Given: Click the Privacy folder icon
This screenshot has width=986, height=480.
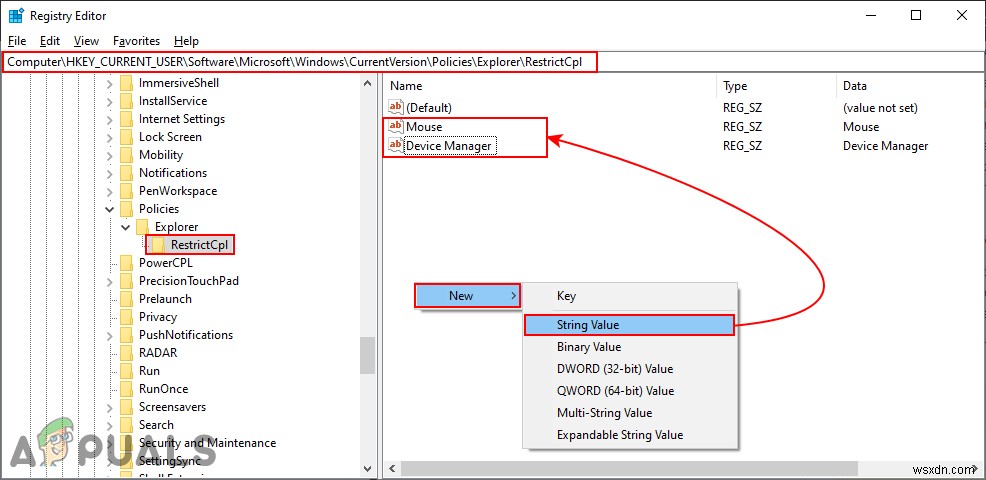Looking at the screenshot, I should coord(127,316).
